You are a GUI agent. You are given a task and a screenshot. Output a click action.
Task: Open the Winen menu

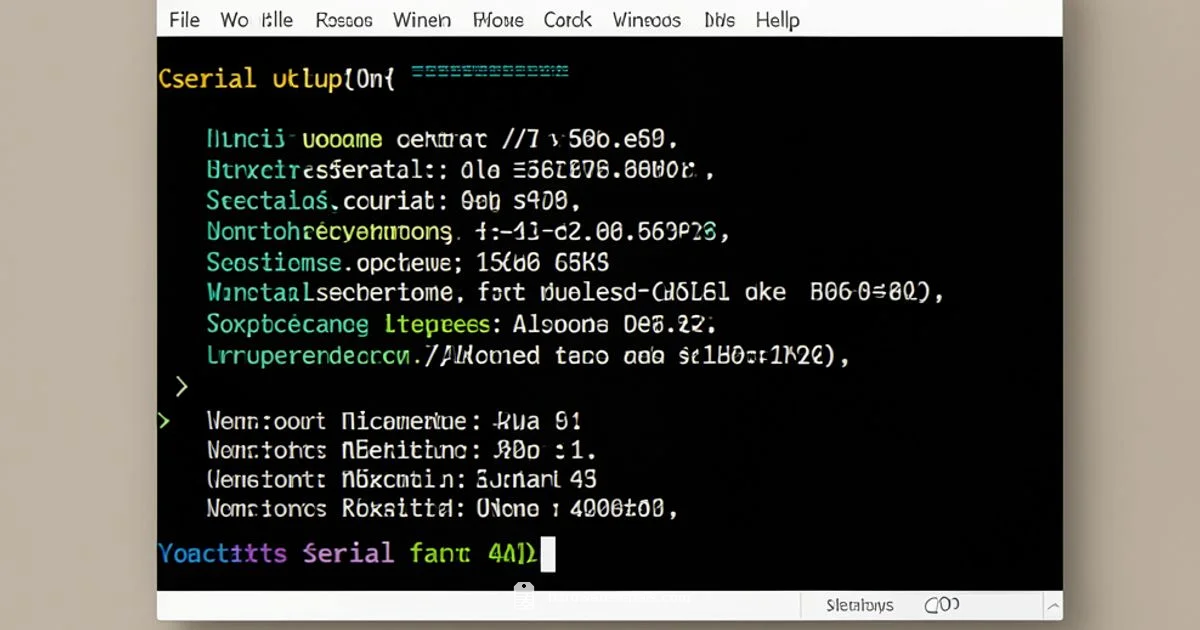click(x=421, y=20)
